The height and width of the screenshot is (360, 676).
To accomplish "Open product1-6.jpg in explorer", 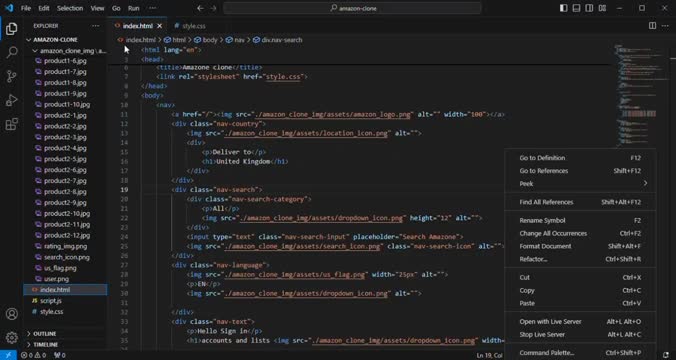I will tap(65, 61).
